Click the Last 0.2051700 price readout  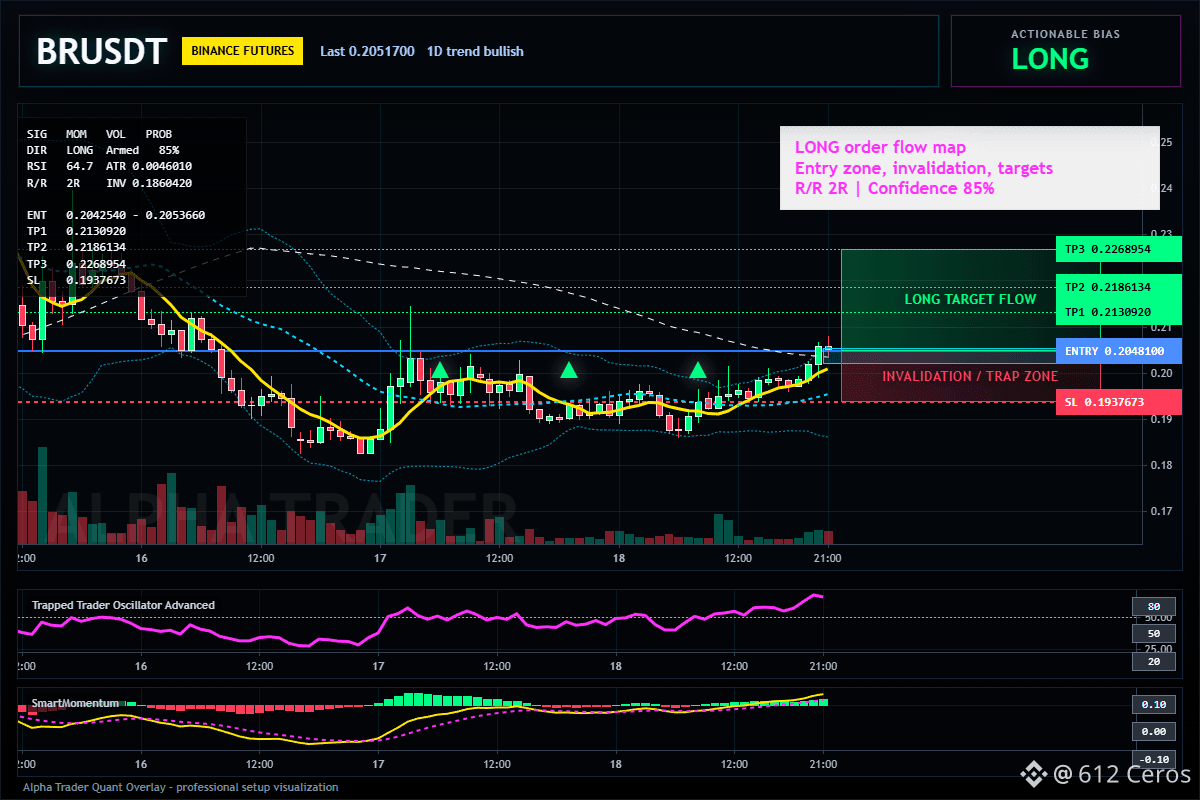(x=367, y=51)
